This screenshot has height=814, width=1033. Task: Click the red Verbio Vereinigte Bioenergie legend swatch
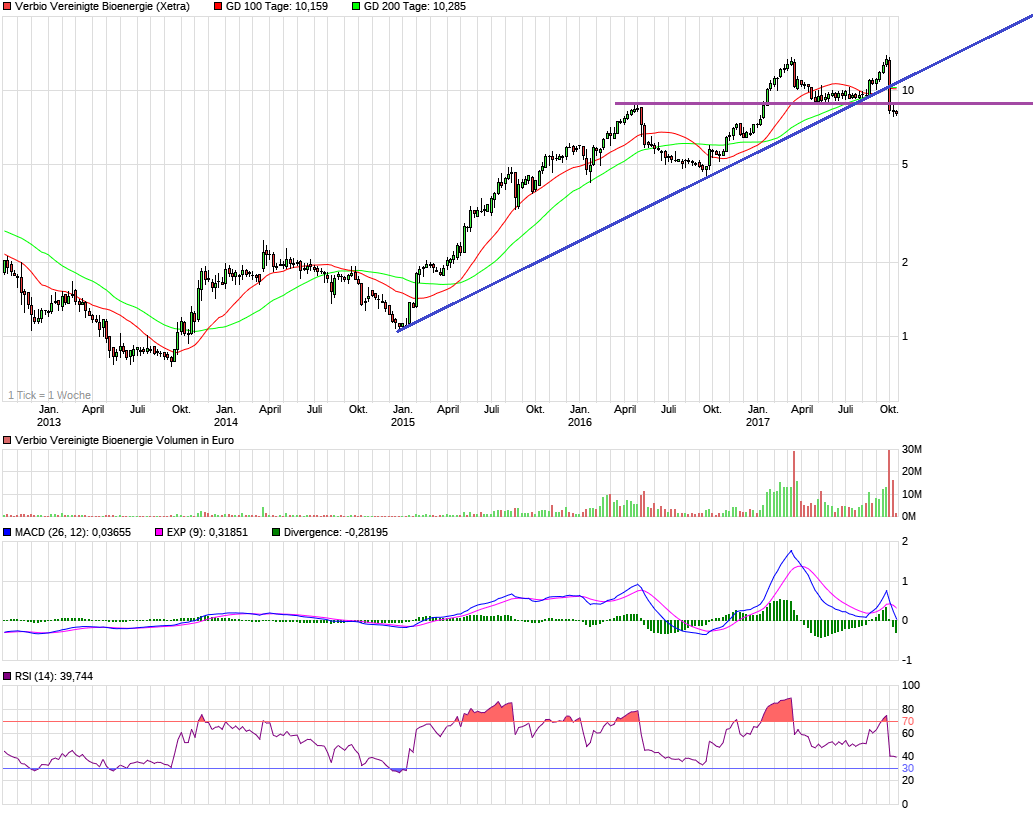(x=7, y=7)
